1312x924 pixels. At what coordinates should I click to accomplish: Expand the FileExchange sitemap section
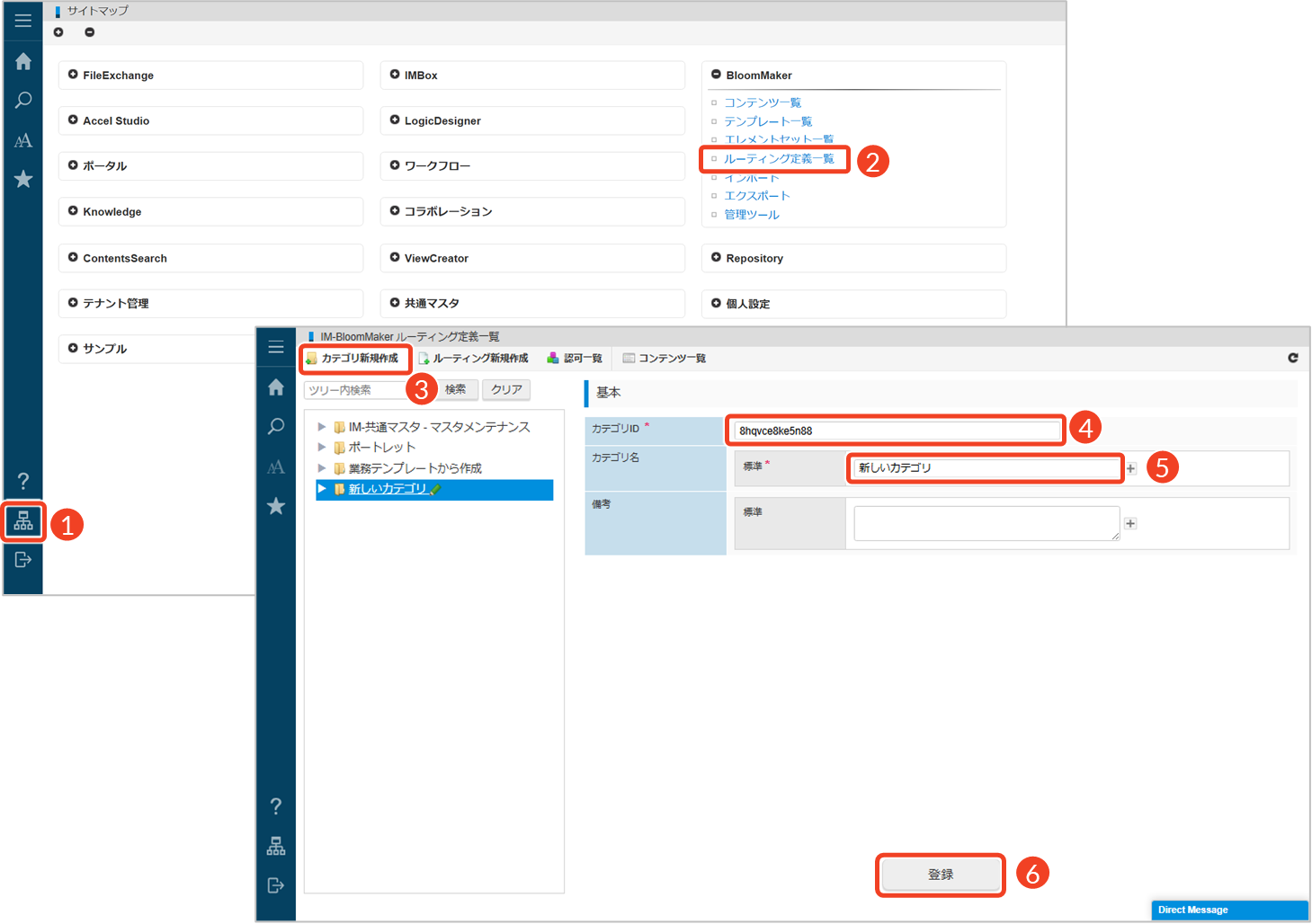point(73,75)
